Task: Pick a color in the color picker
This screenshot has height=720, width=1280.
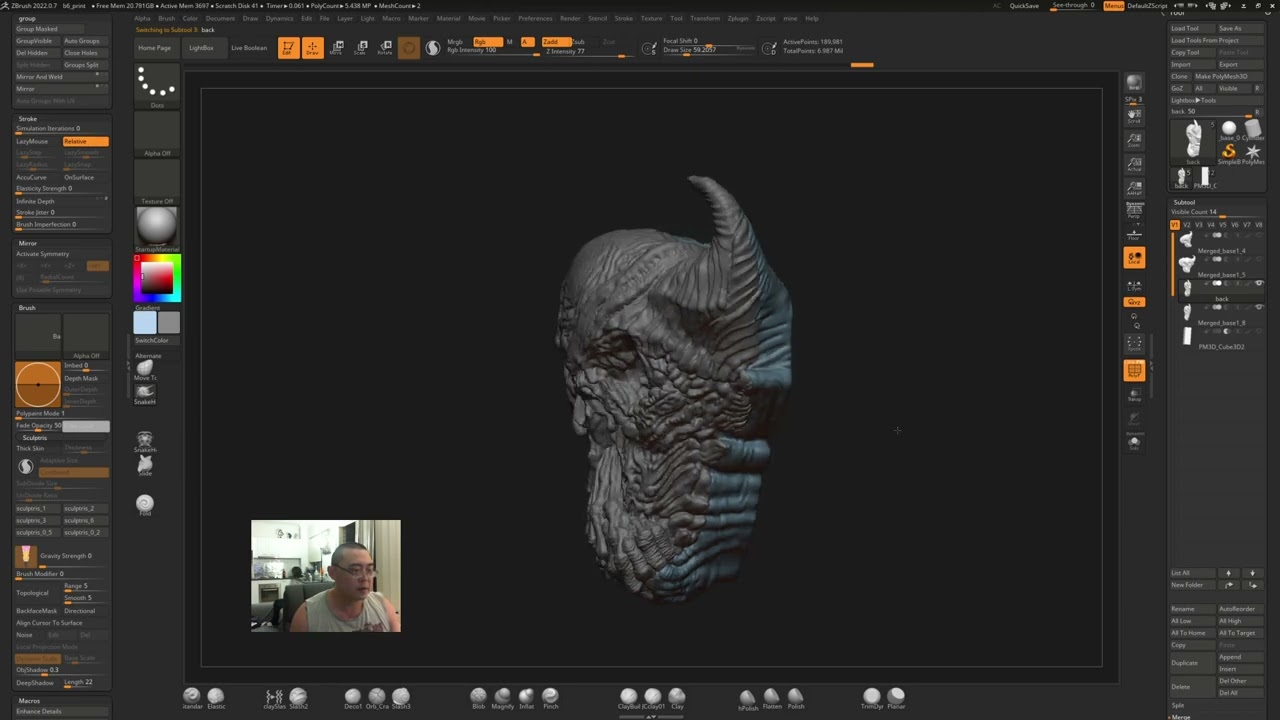Action: 157,277
